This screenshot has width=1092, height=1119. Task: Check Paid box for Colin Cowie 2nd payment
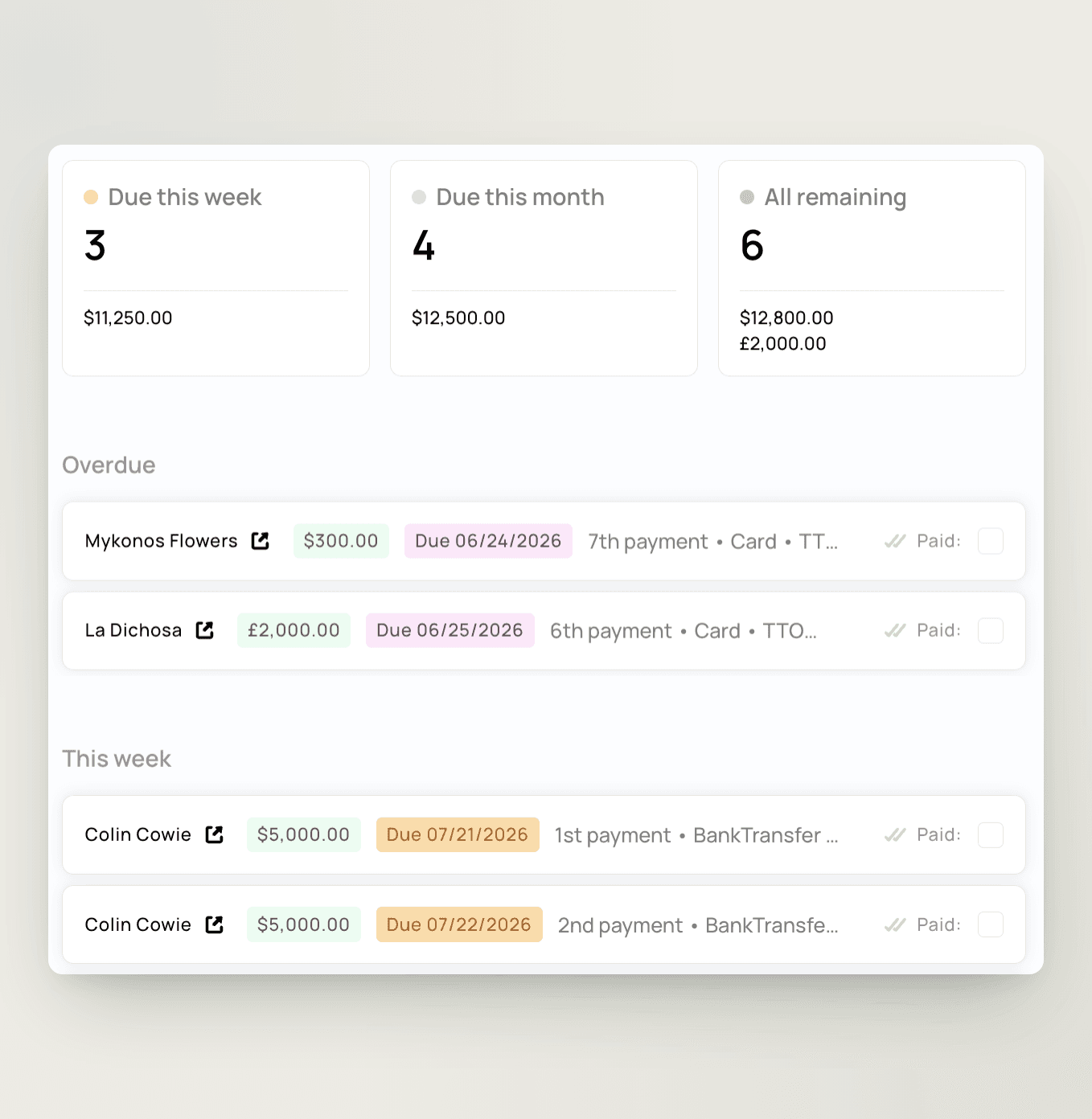(x=991, y=924)
